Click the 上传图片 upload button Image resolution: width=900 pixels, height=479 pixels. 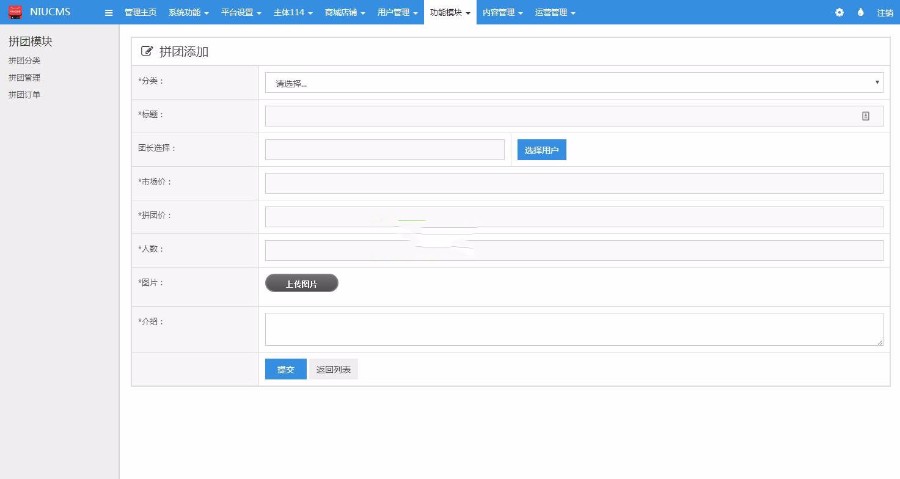(301, 283)
